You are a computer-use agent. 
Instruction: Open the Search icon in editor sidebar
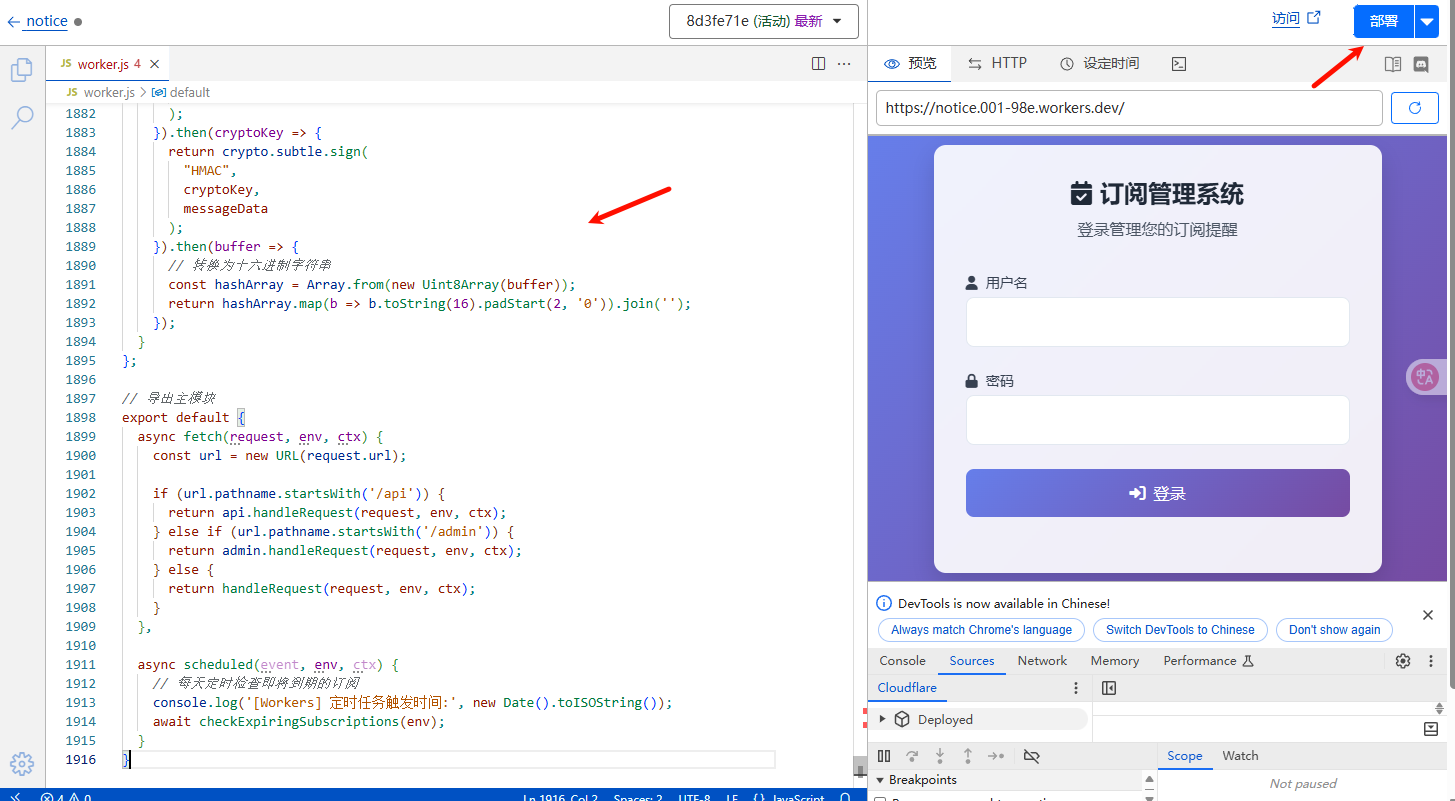pyautogui.click(x=21, y=118)
